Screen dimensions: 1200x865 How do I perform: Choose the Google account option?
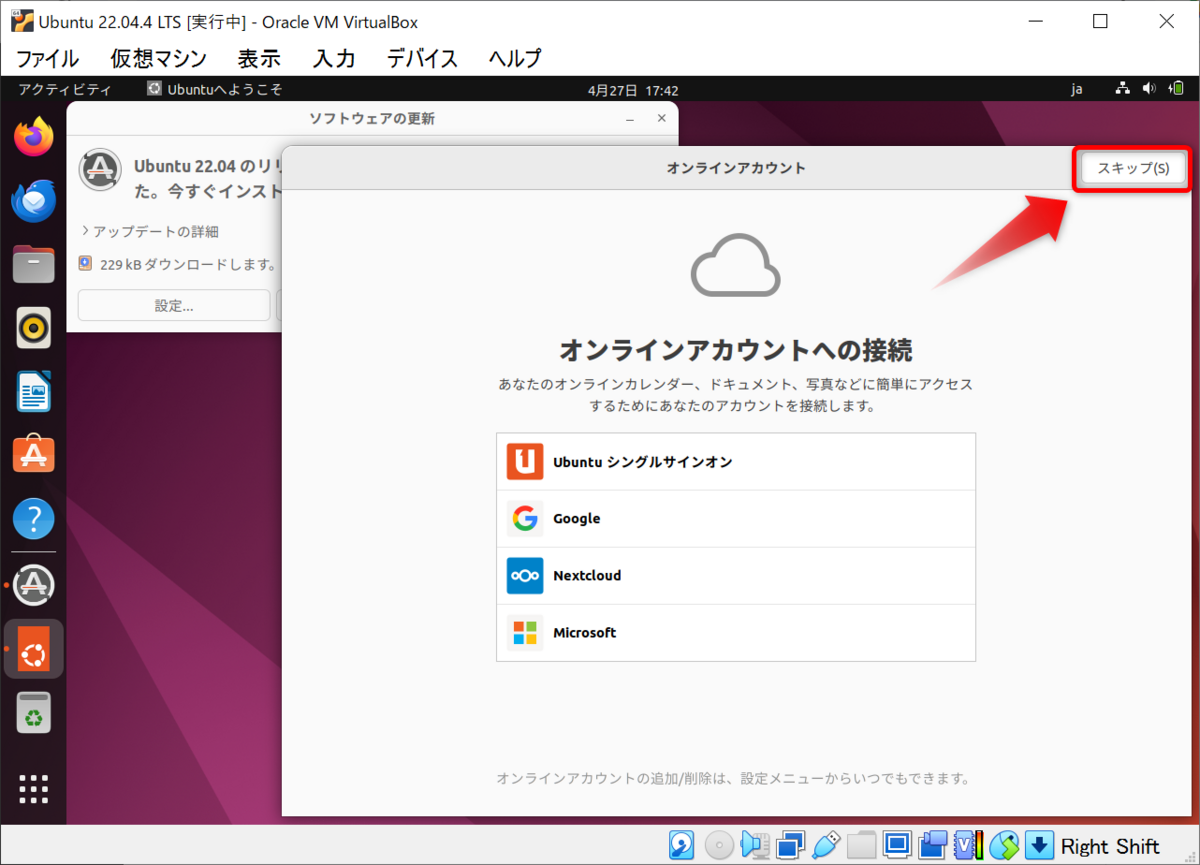click(x=735, y=519)
